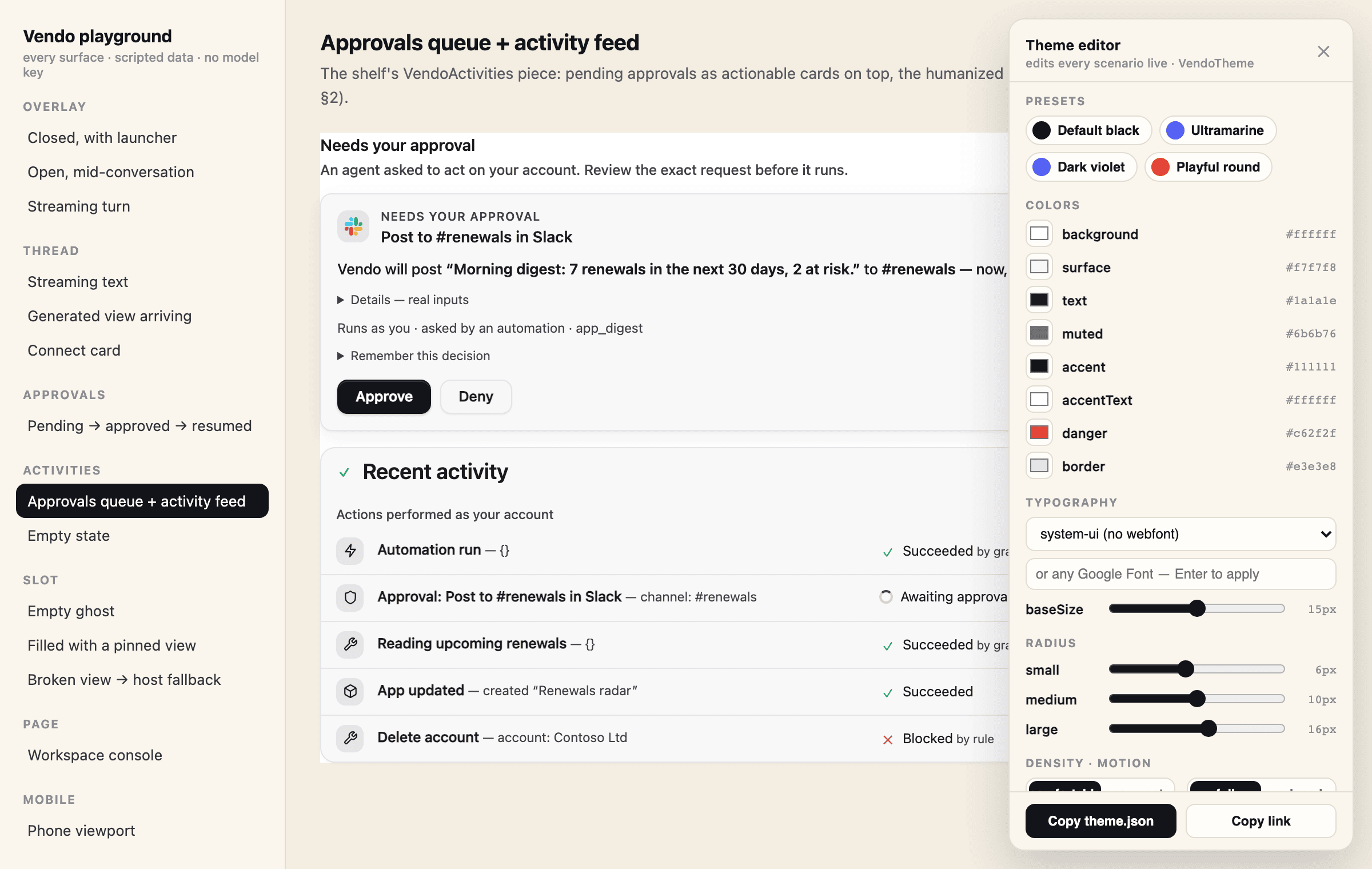1372x869 pixels.
Task: Click the cube icon beside App updated
Action: [350, 691]
